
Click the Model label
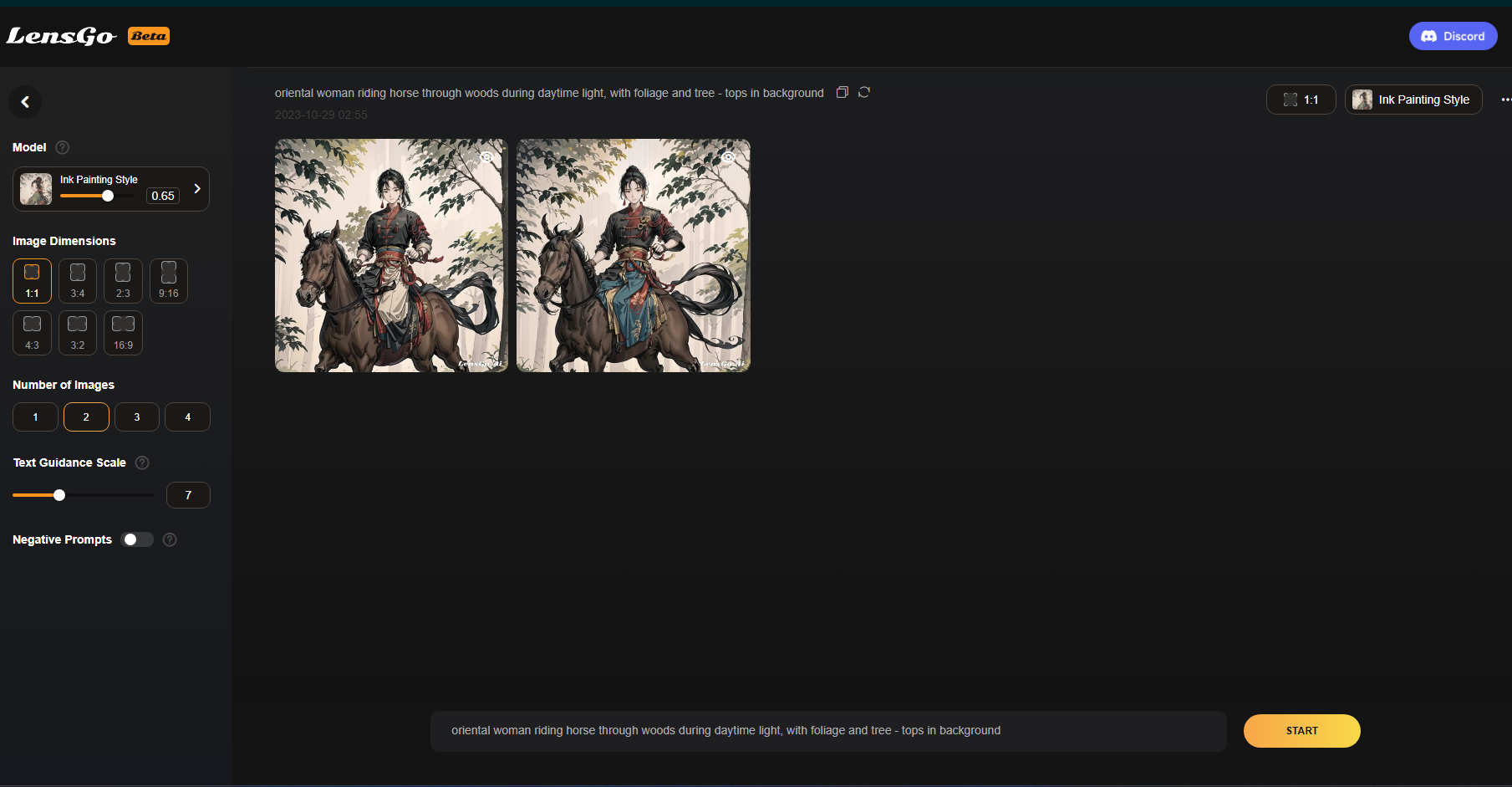pos(29,147)
